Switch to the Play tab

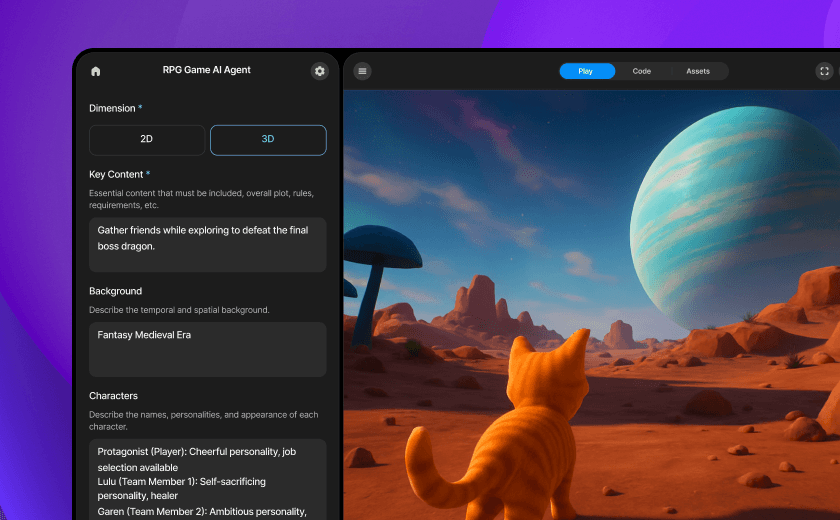pos(587,71)
